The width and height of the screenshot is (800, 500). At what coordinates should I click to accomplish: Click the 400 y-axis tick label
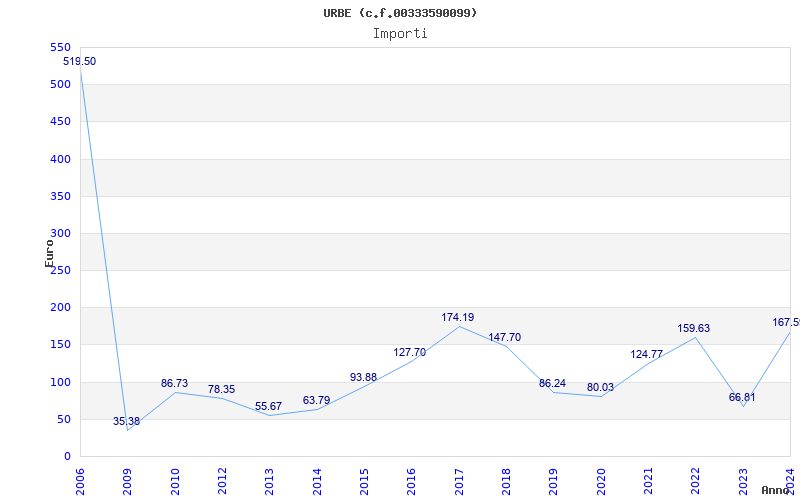coord(60,159)
